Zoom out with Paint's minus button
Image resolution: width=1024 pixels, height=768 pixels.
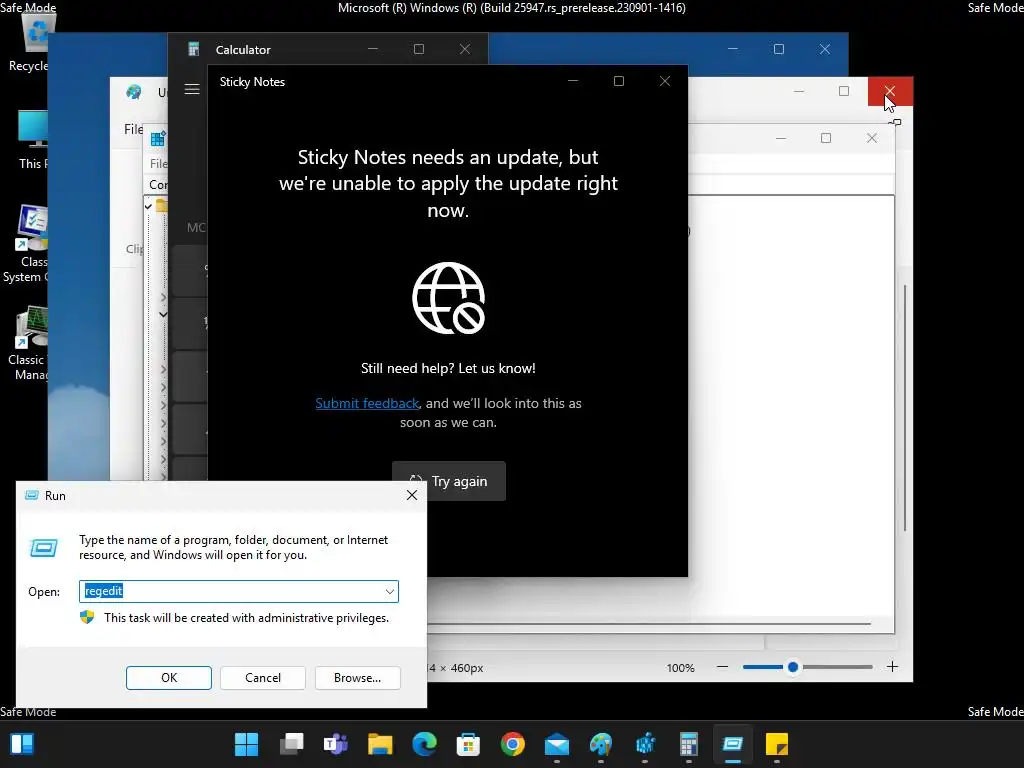coord(722,667)
